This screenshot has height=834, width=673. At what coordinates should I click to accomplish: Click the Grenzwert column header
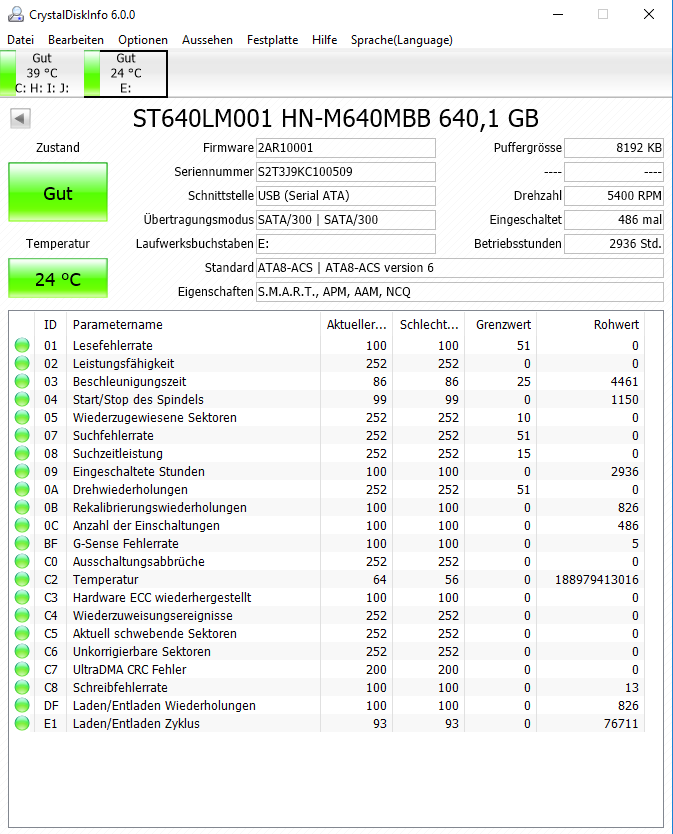pyautogui.click(x=501, y=324)
